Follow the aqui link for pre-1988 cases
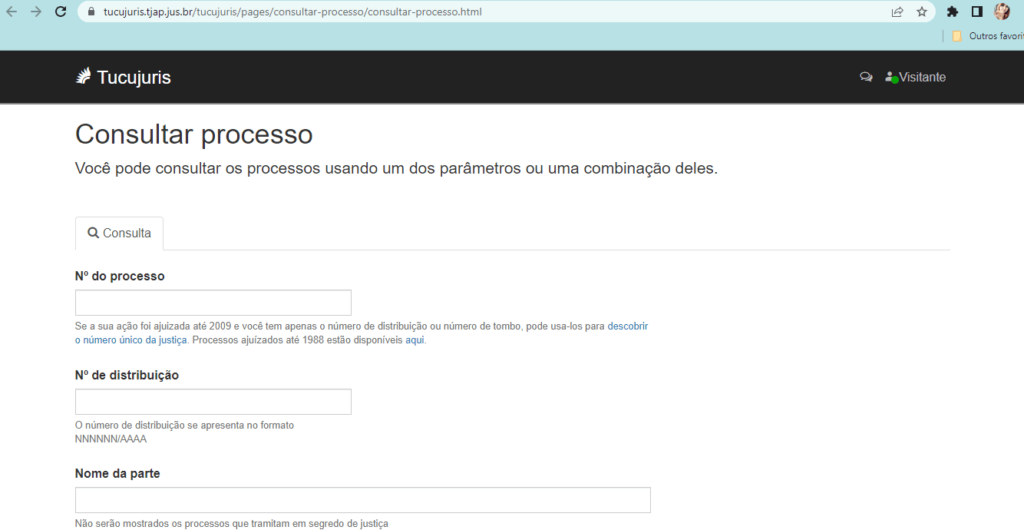The height and width of the screenshot is (530, 1024). [x=415, y=340]
